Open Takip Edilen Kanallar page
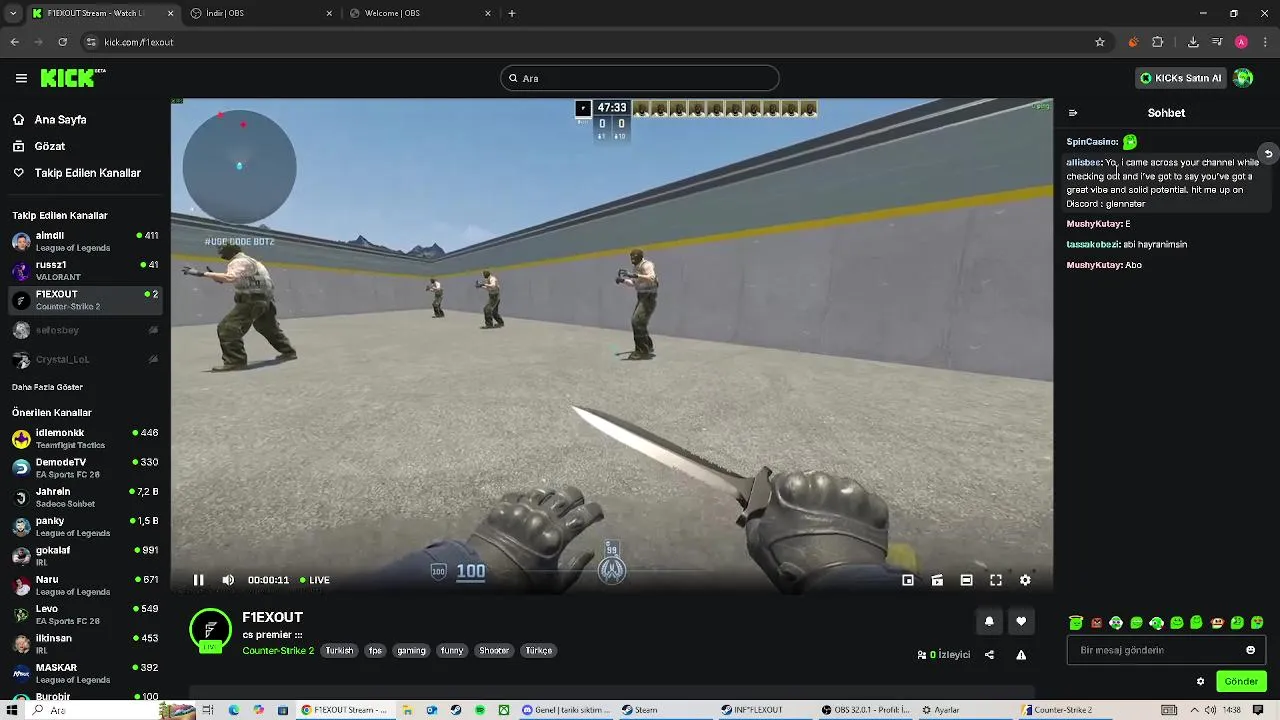The height and width of the screenshot is (720, 1280). pos(87,173)
